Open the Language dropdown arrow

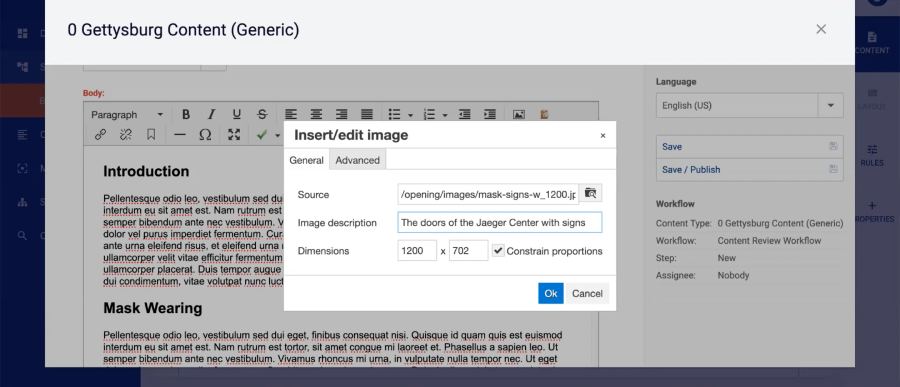[831, 106]
